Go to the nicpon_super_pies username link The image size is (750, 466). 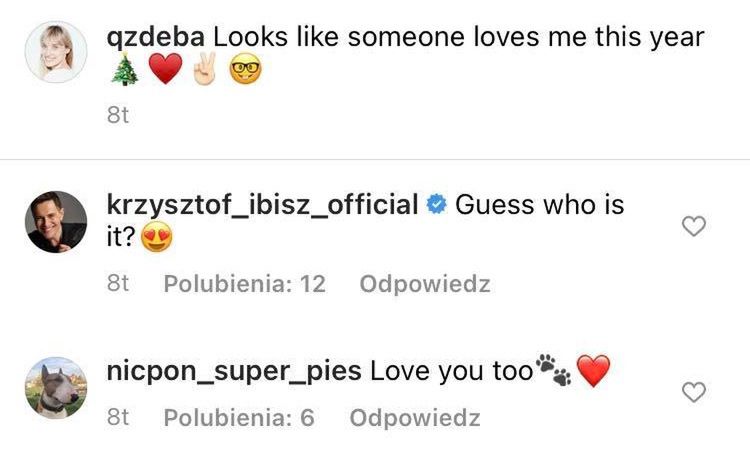pyautogui.click(x=233, y=372)
